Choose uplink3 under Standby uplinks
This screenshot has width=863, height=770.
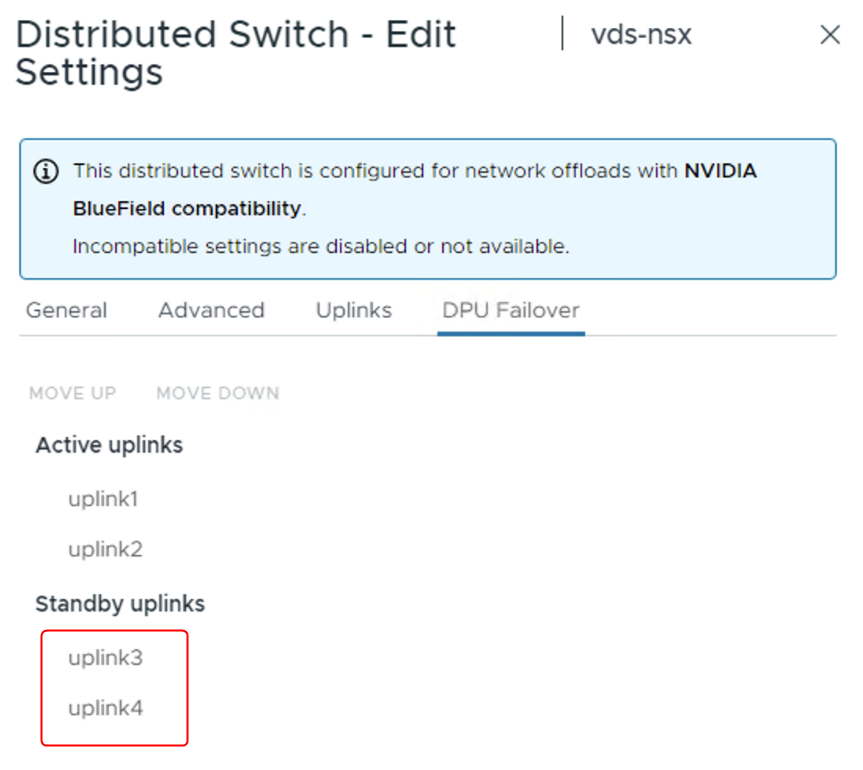pos(105,658)
